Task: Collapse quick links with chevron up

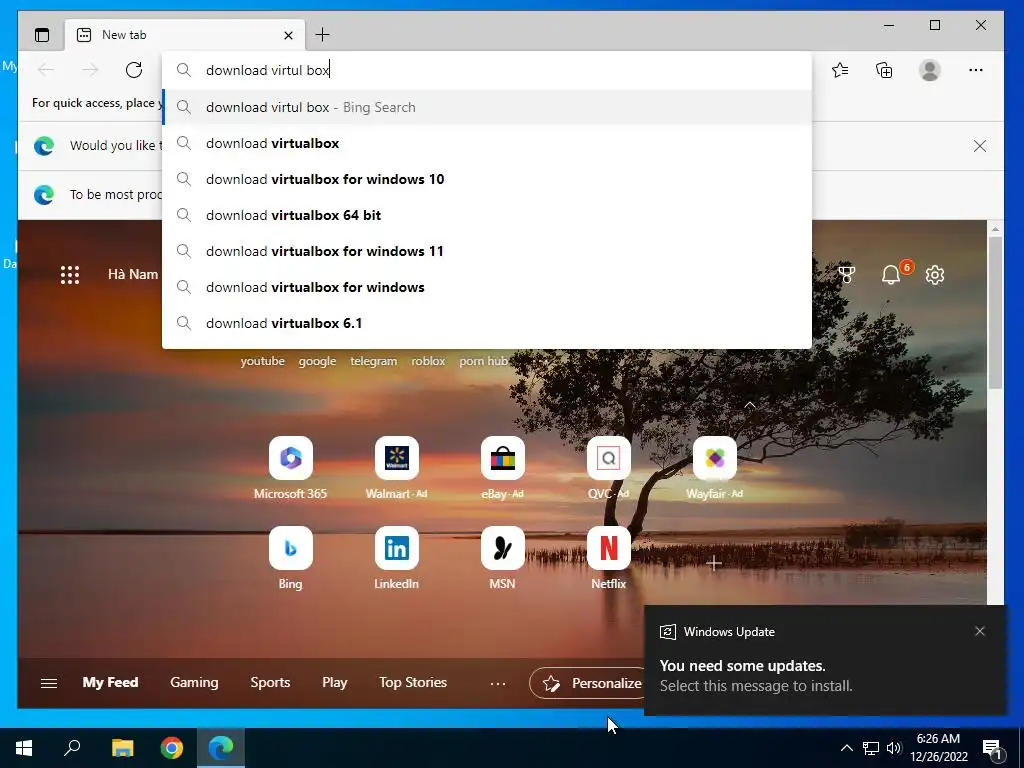Action: [x=750, y=405]
